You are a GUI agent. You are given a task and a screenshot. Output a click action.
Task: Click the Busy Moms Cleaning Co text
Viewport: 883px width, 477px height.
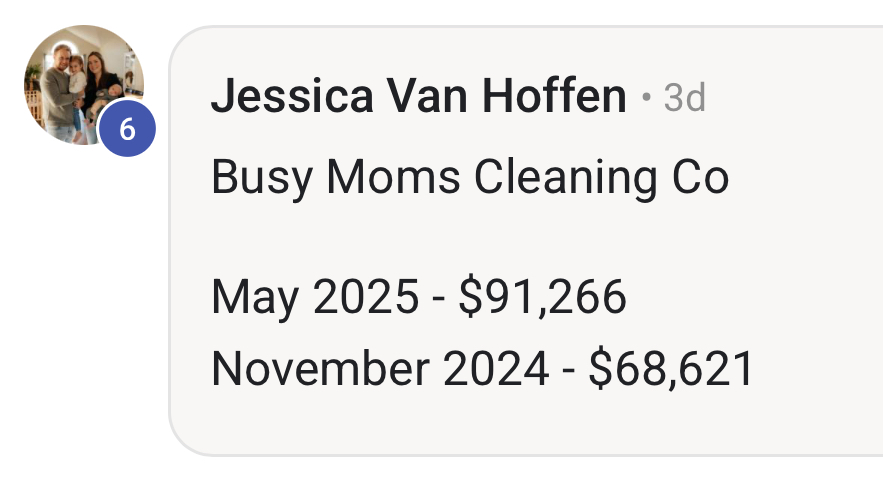coord(470,178)
